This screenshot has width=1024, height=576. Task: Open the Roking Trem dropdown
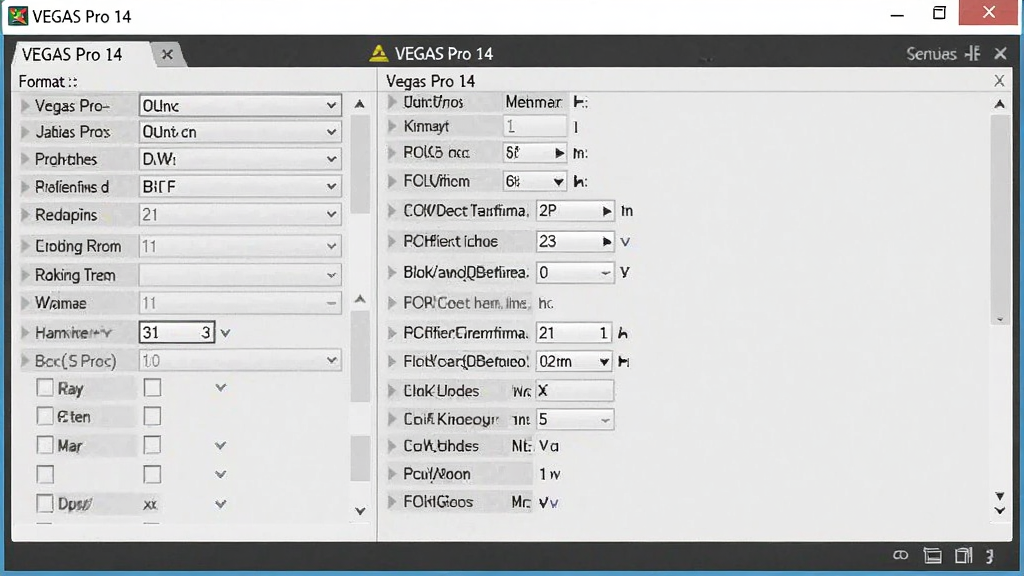click(x=240, y=275)
